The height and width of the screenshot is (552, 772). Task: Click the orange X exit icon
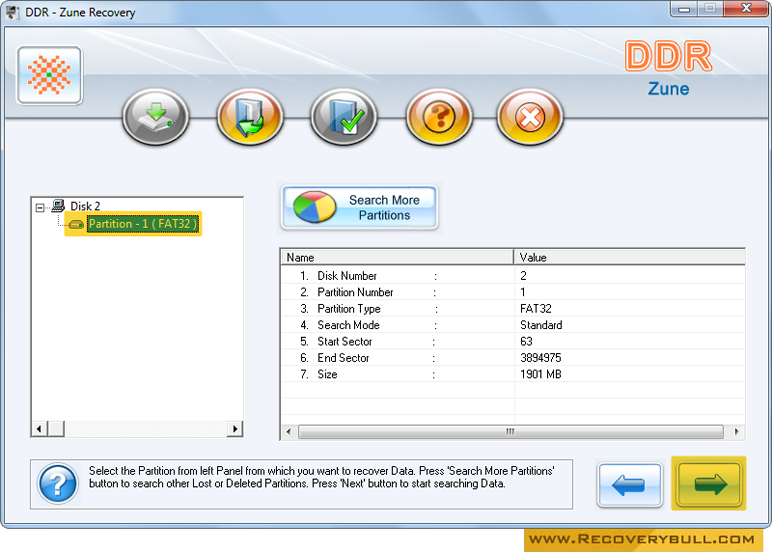pos(530,117)
